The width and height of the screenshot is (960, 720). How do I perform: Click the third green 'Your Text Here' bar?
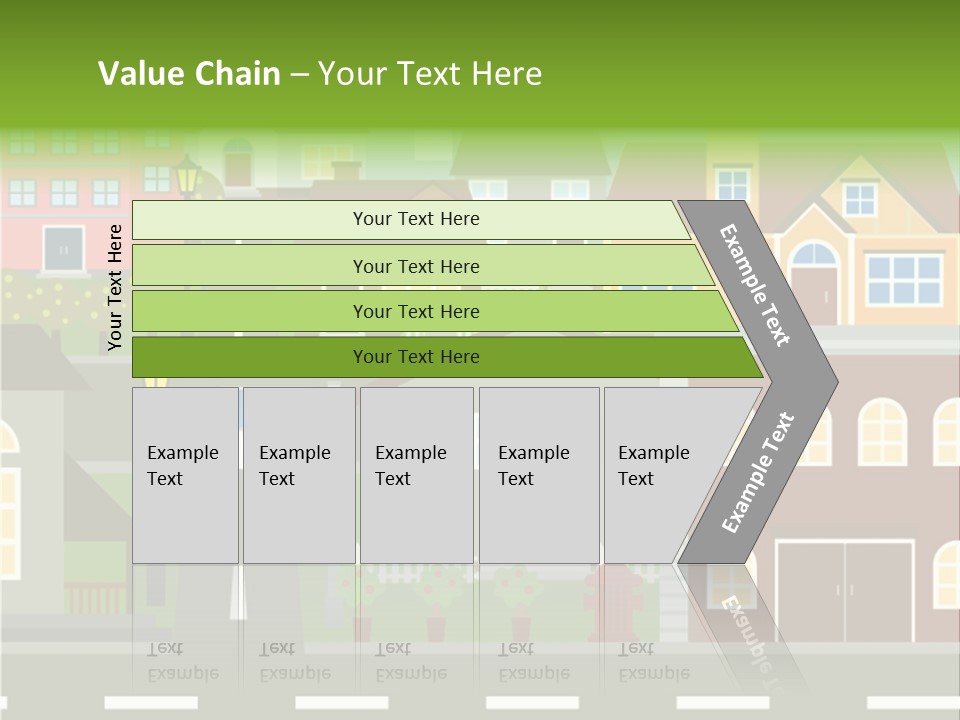pyautogui.click(x=435, y=311)
